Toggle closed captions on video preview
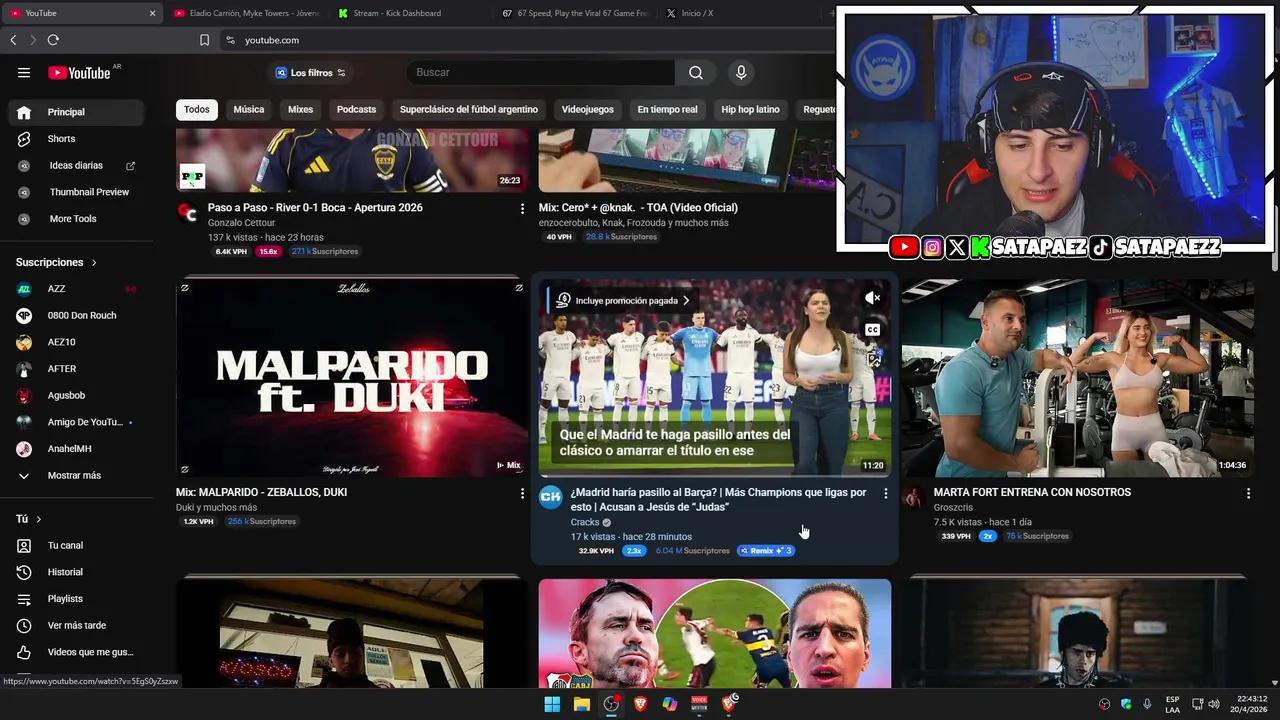This screenshot has width=1280, height=720. (872, 330)
